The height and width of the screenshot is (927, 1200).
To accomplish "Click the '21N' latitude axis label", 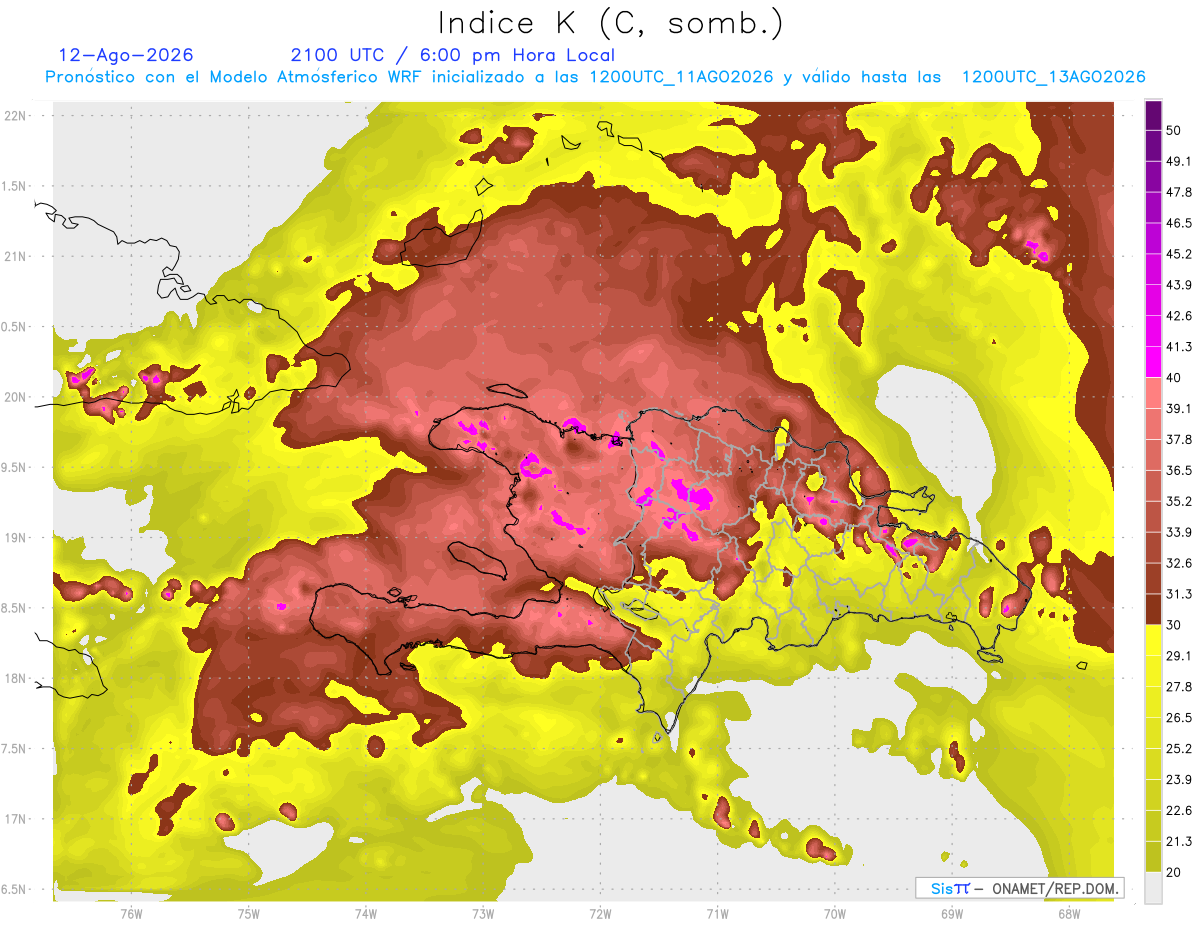I will 15,256.
